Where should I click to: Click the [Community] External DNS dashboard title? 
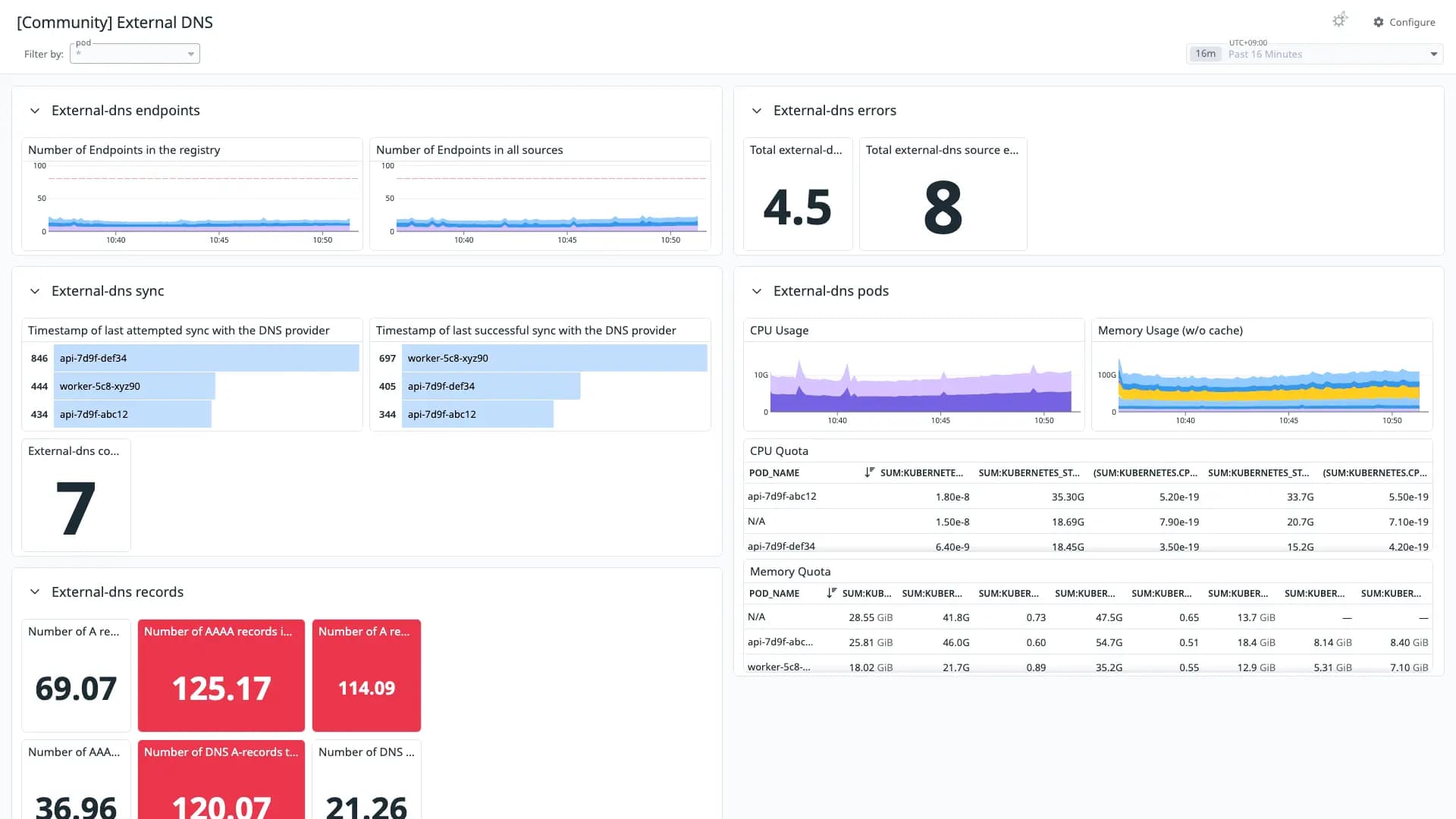pos(115,23)
